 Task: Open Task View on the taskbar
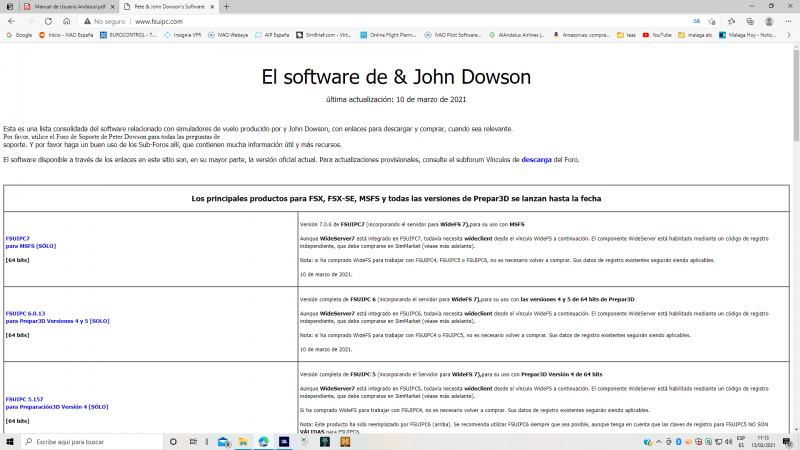click(193, 441)
